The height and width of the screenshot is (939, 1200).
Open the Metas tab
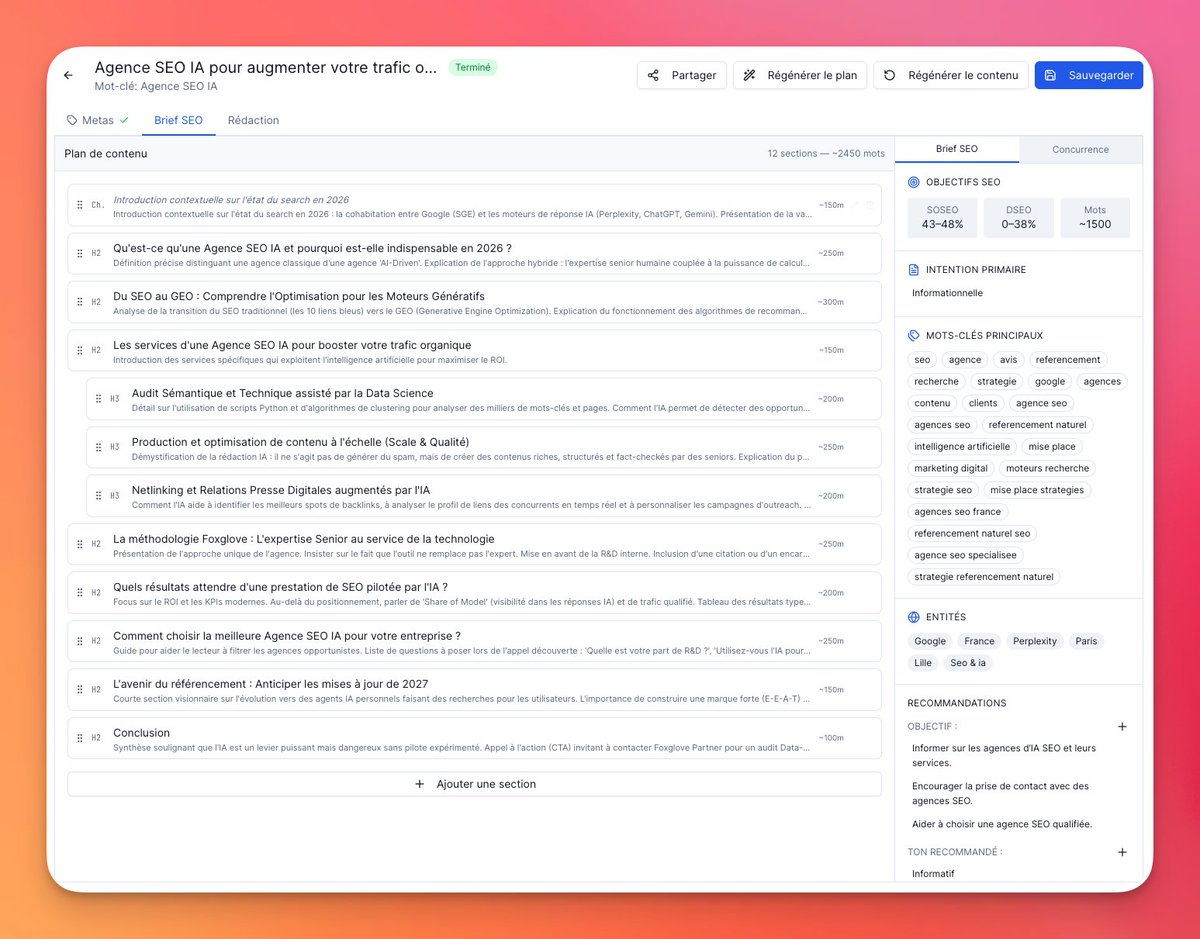point(98,120)
